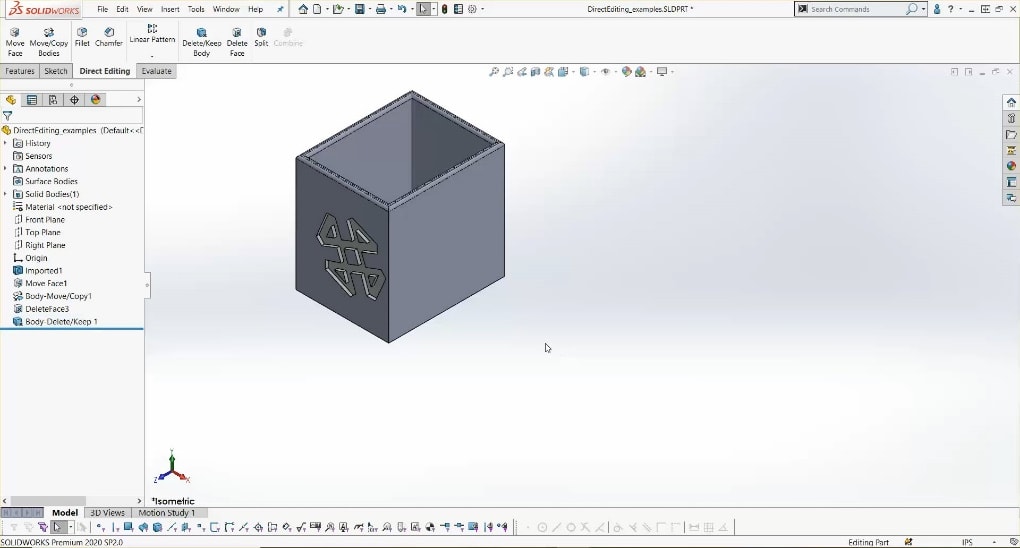
Task: Undo the last action
Action: (402, 9)
